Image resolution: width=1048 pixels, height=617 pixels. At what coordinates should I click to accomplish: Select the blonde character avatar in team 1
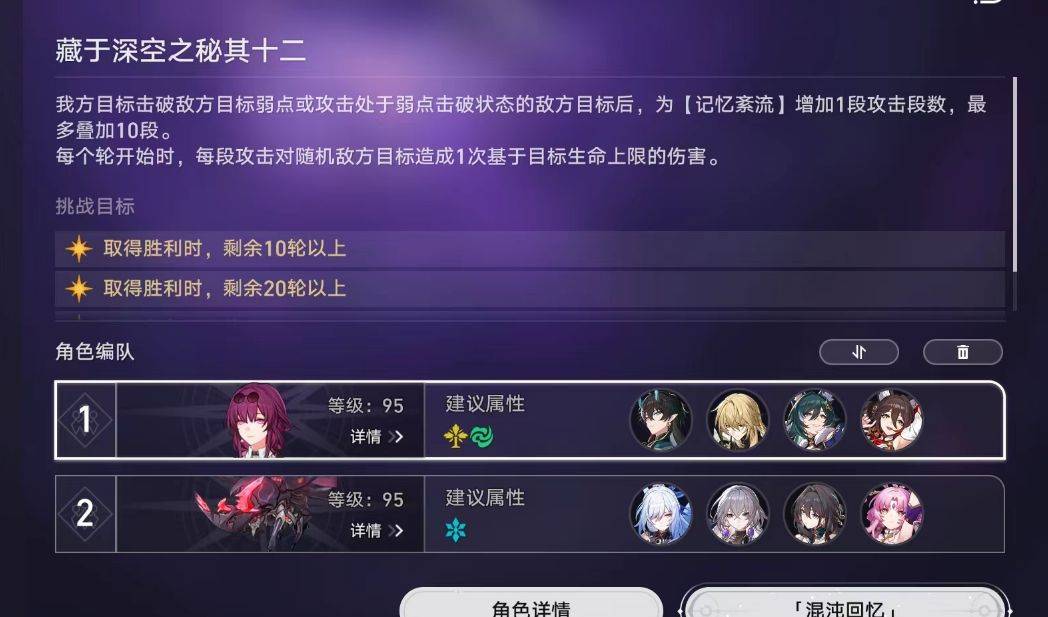[x=738, y=420]
